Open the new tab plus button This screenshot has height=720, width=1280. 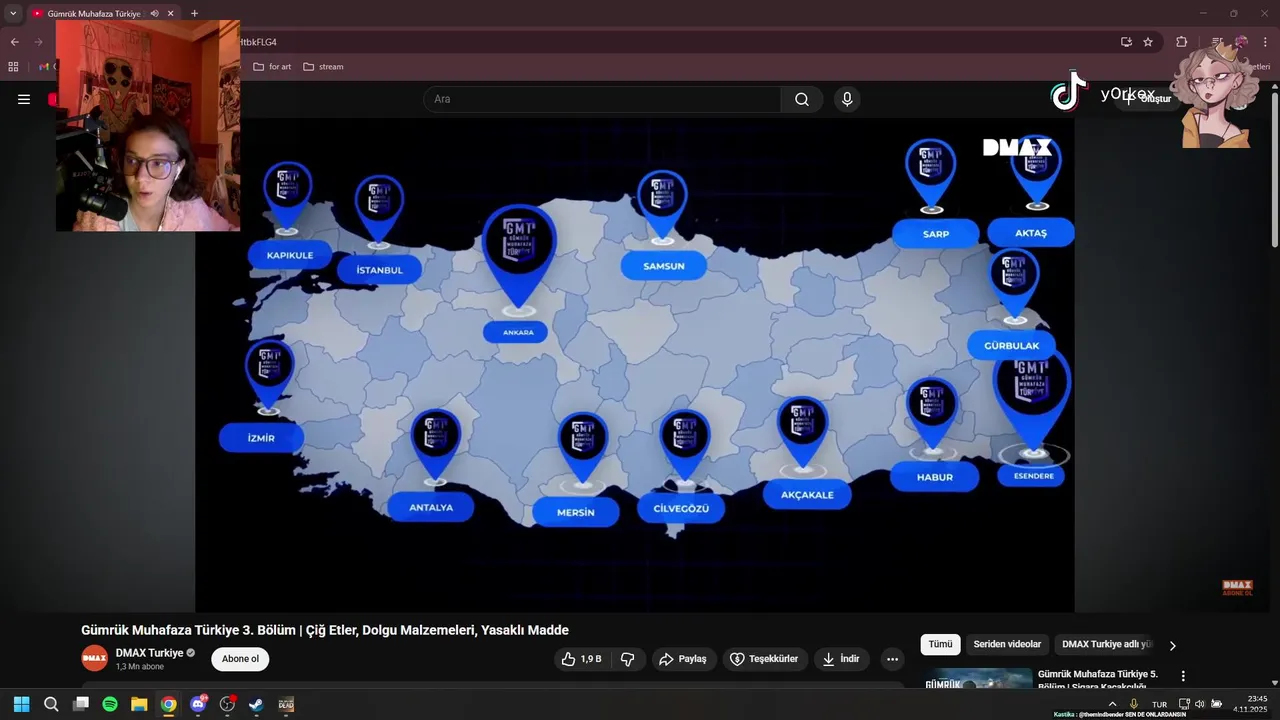[194, 14]
